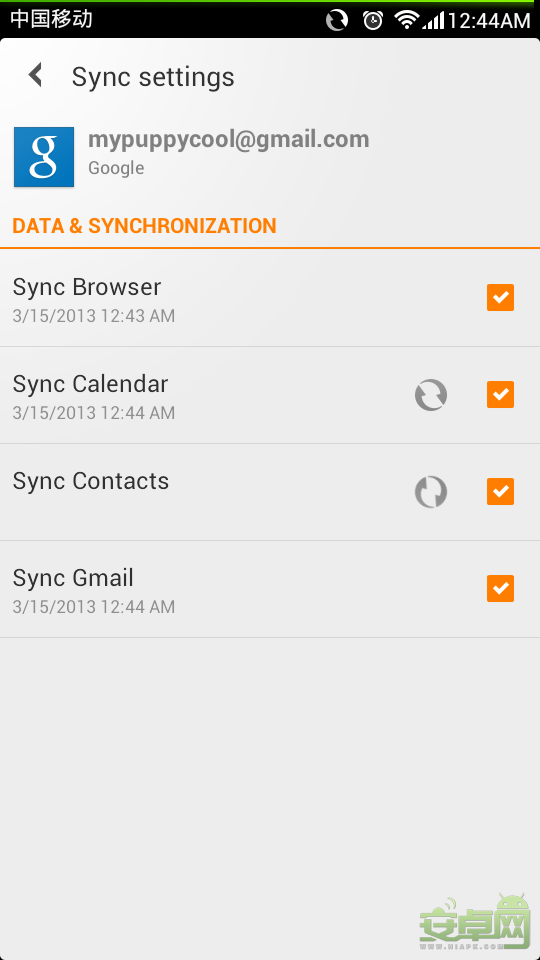
Task: Uncheck the Sync Browser checkbox
Action: [500, 298]
